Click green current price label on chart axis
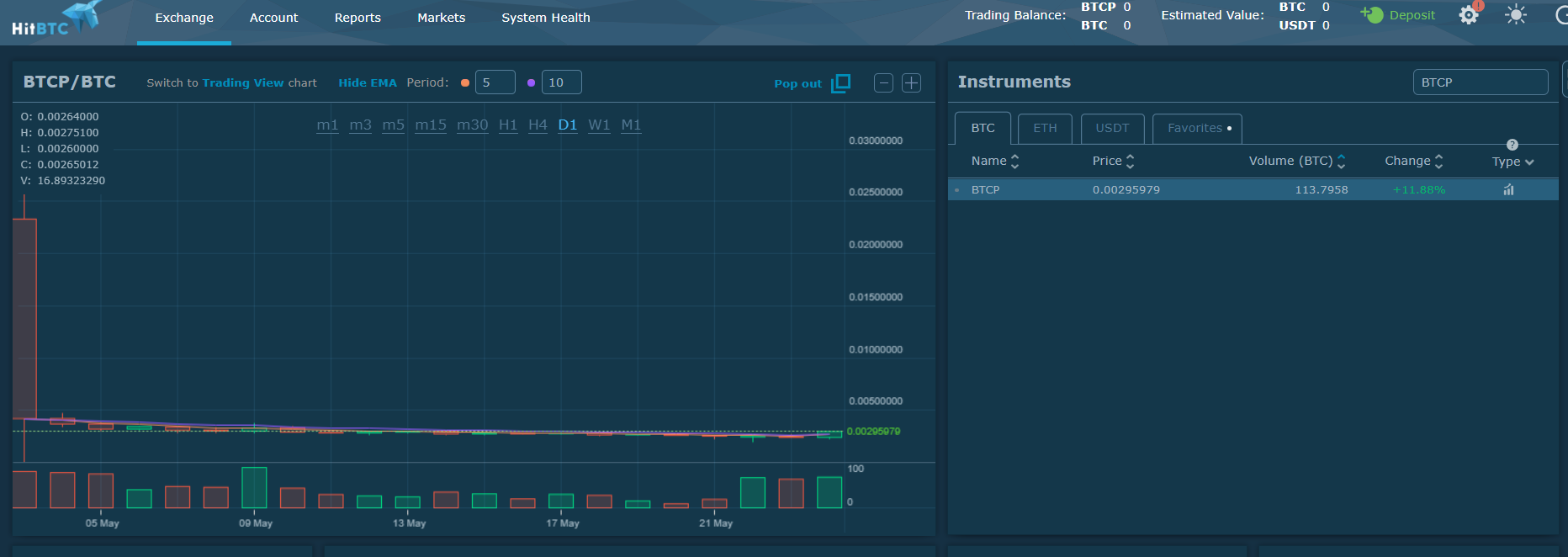Viewport: 1568px width, 557px height. (873, 432)
